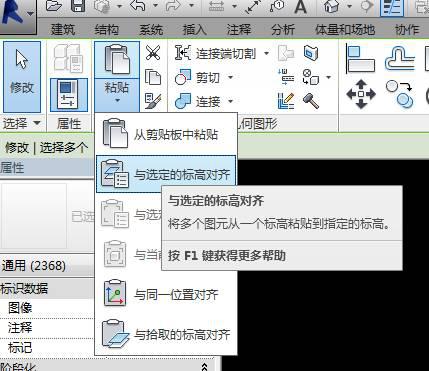Select 从剪贴板中粘贴 menu option

[166, 135]
